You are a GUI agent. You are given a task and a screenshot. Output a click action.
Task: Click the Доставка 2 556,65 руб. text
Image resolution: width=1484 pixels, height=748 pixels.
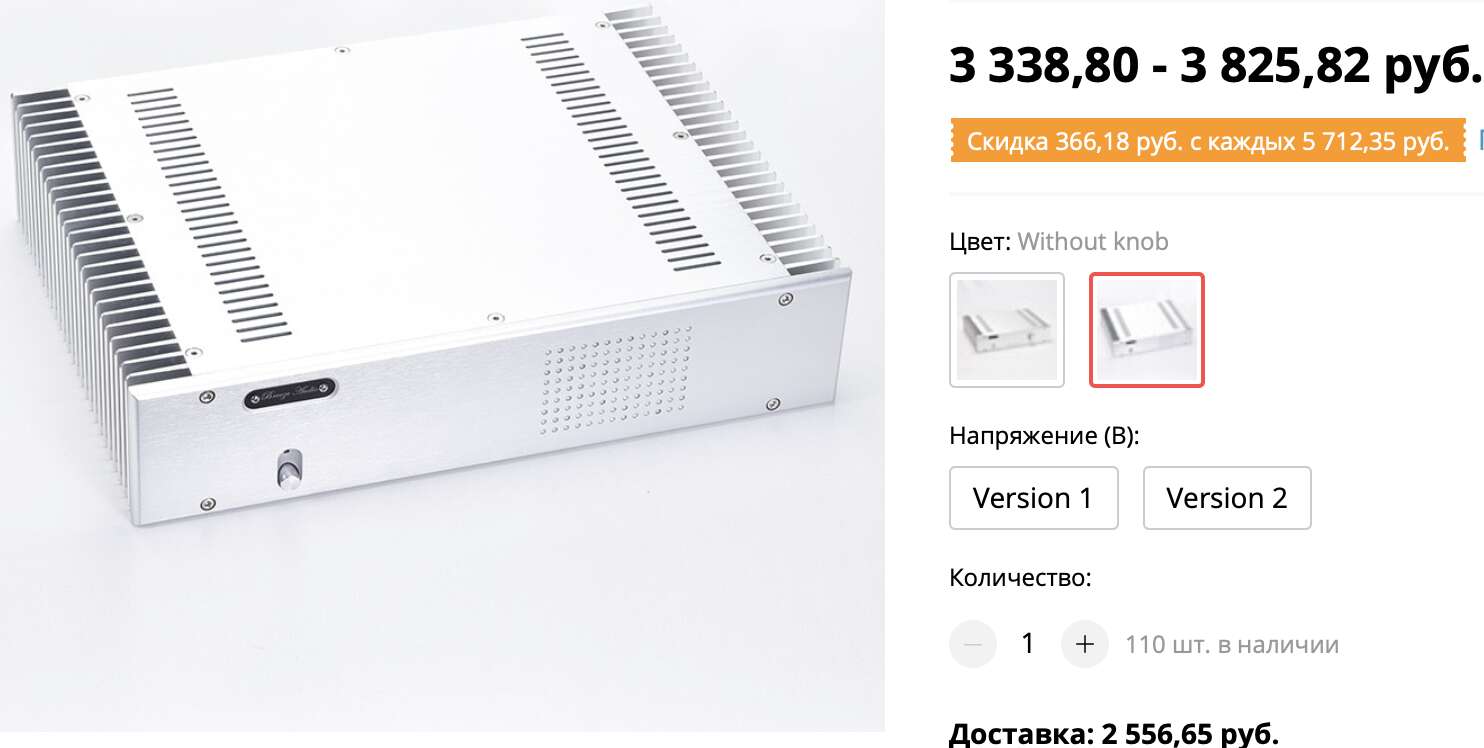click(1114, 735)
